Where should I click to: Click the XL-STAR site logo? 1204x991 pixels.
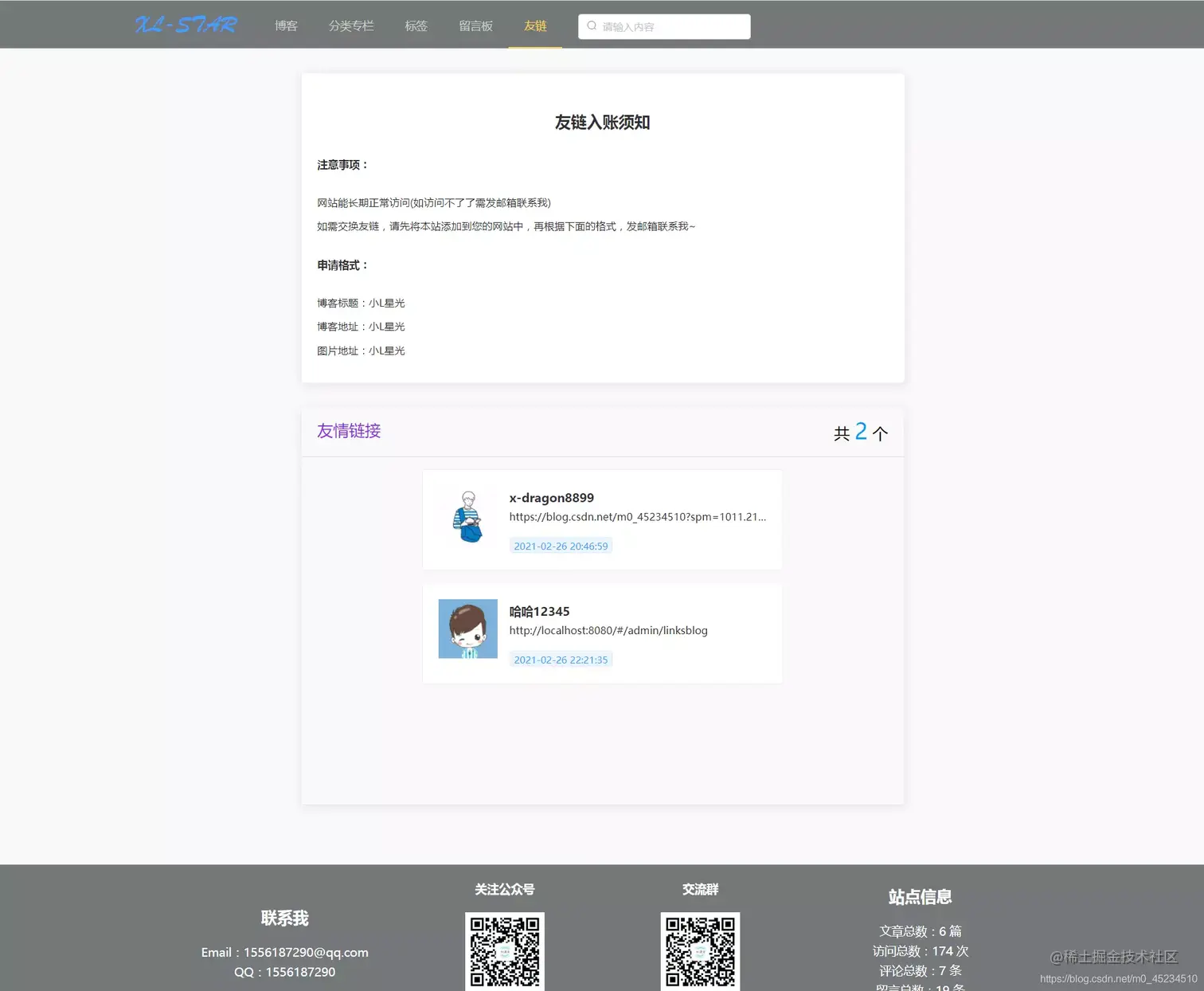(x=186, y=25)
